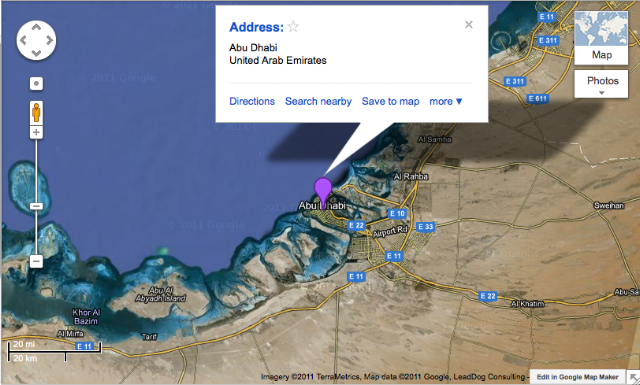The width and height of the screenshot is (640, 385).
Task: Click Edit in Google Map Maker
Action: [x=578, y=377]
